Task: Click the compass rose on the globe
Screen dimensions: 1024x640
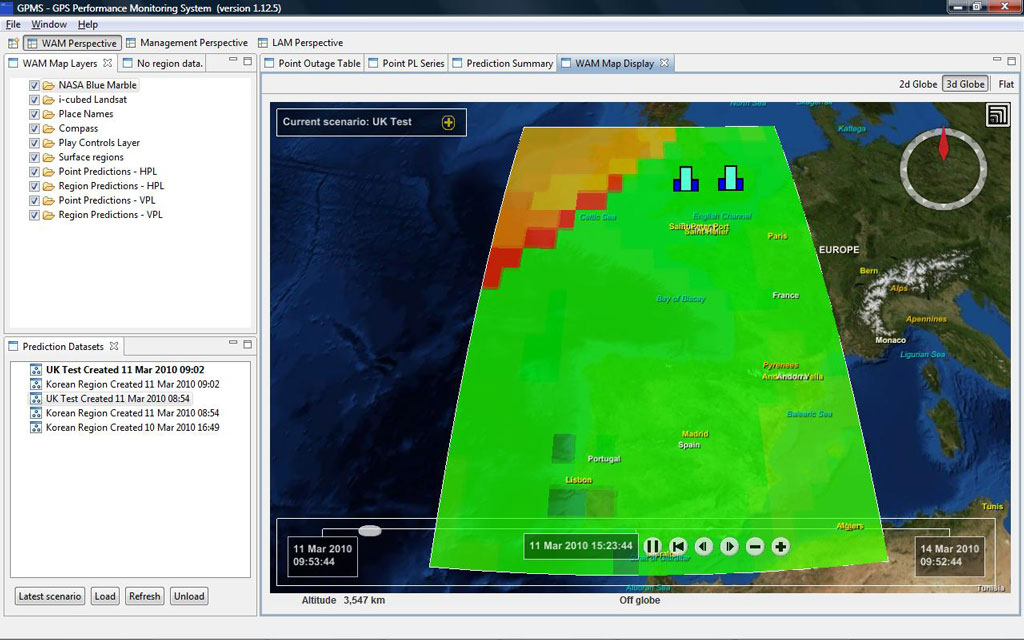Action: coord(941,168)
